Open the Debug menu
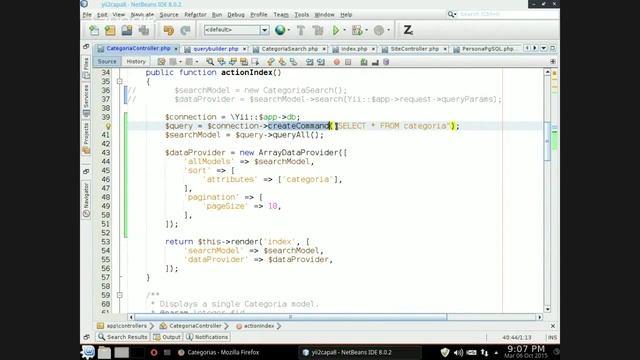This screenshot has height=360, width=640. click(x=236, y=15)
